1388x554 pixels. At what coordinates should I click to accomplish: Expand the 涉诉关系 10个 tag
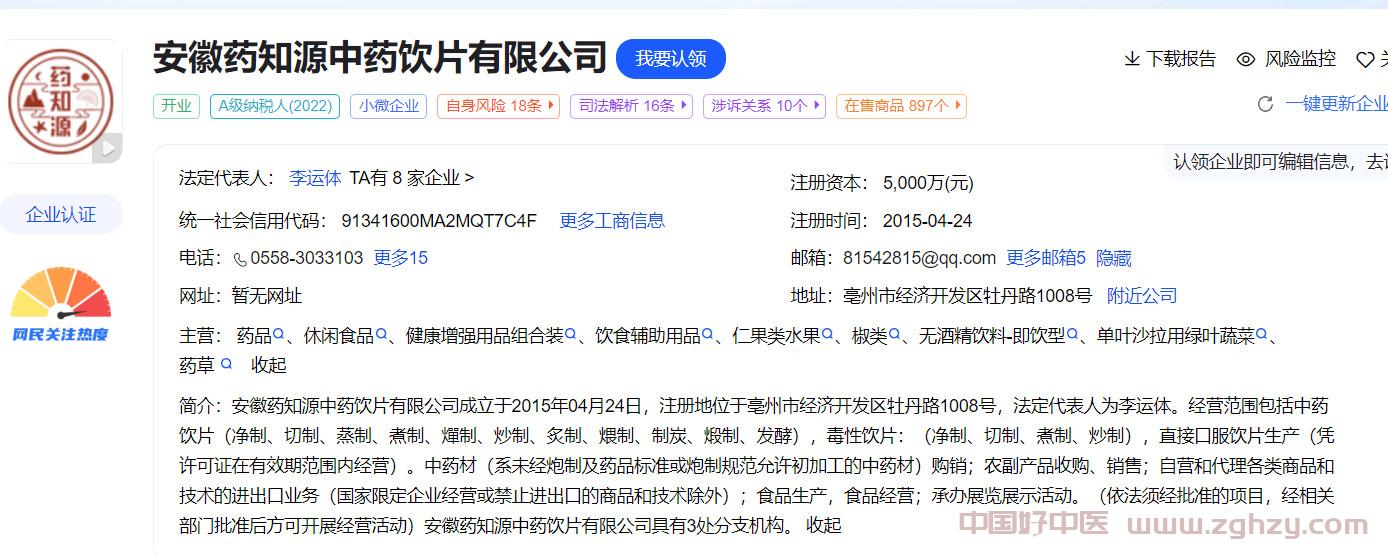click(765, 105)
